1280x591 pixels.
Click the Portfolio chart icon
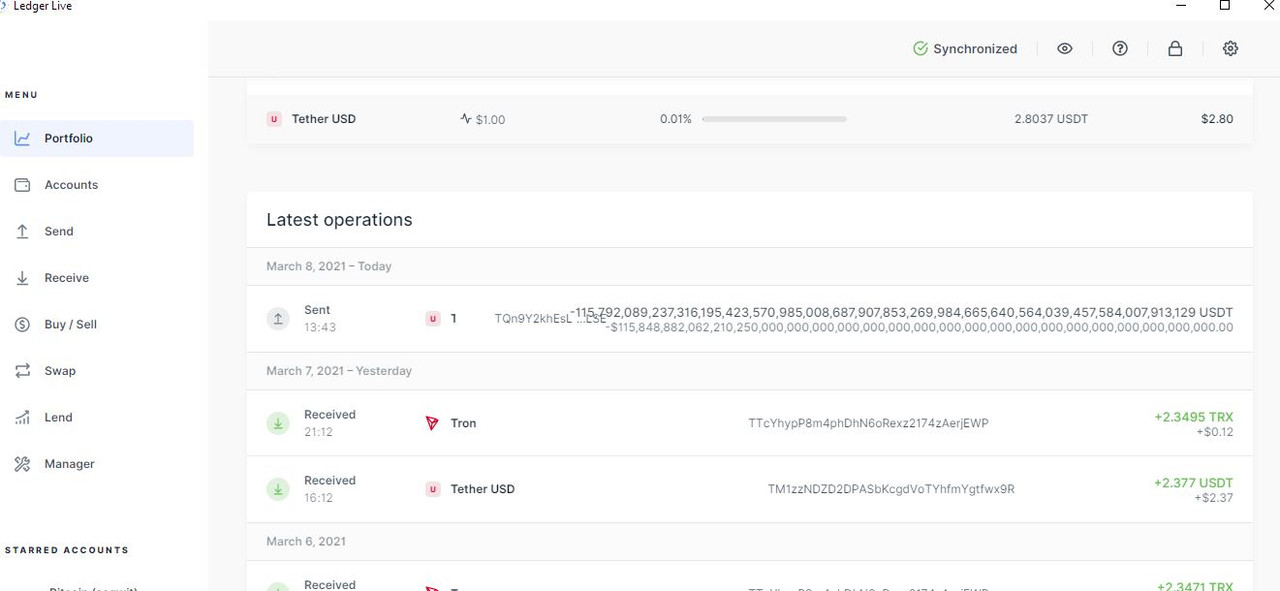coord(22,138)
